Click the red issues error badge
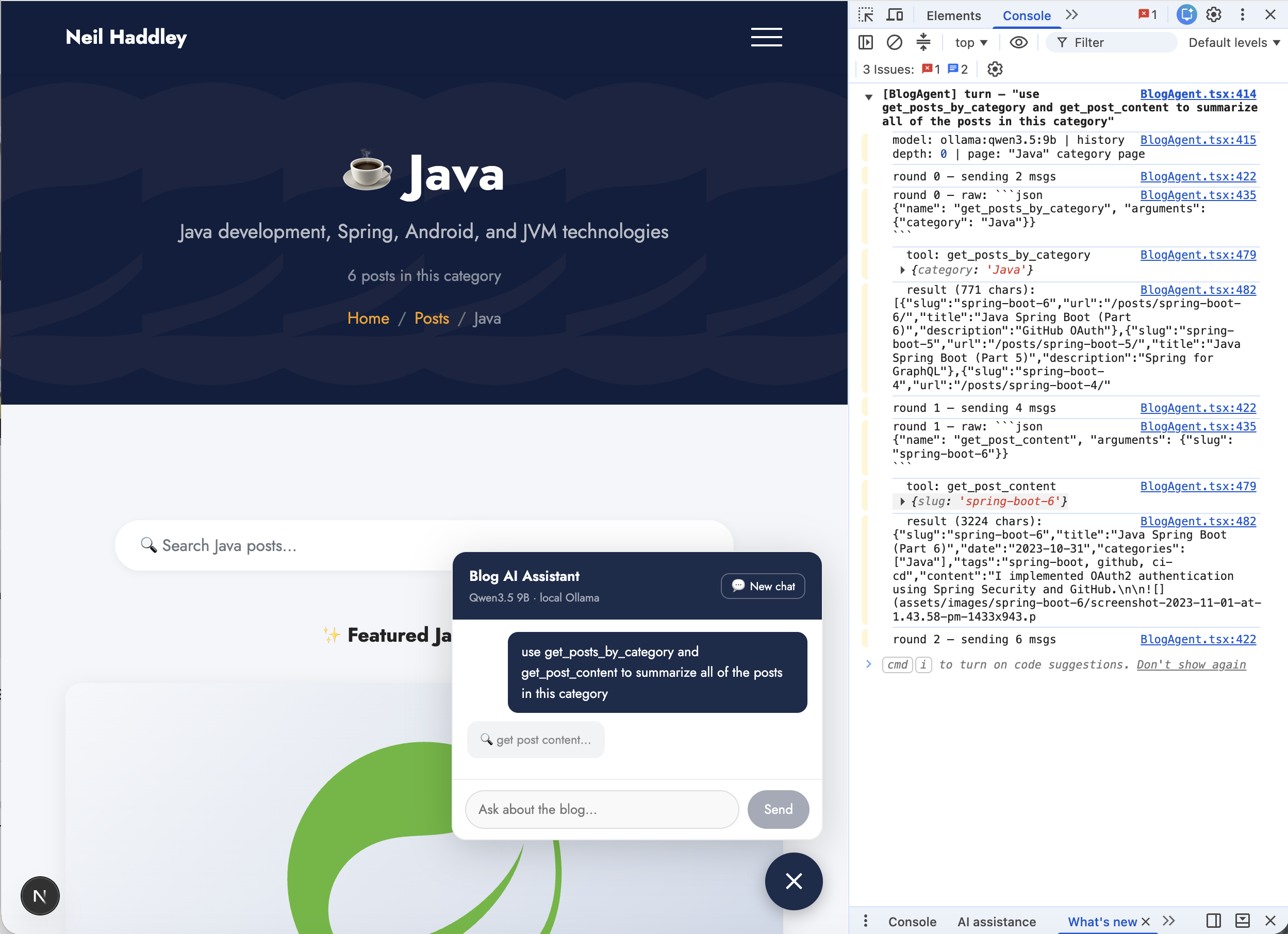Image resolution: width=1288 pixels, height=934 pixels. point(931,69)
